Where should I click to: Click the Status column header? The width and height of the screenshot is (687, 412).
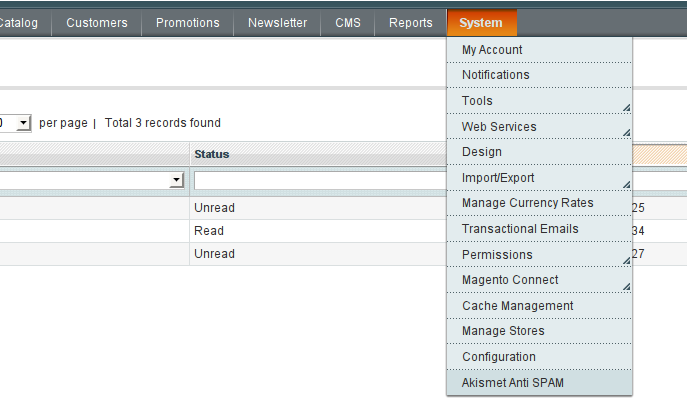[x=212, y=154]
